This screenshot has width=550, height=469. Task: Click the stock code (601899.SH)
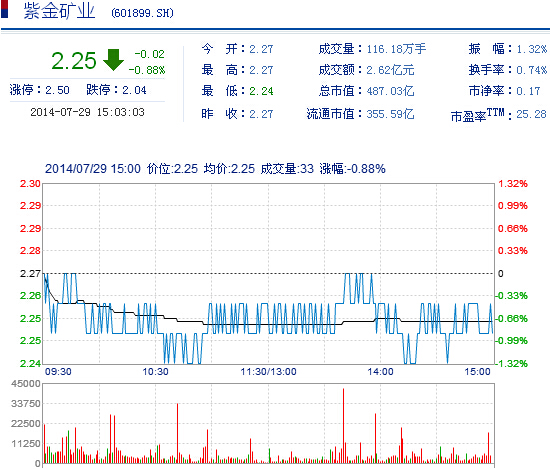(x=142, y=13)
